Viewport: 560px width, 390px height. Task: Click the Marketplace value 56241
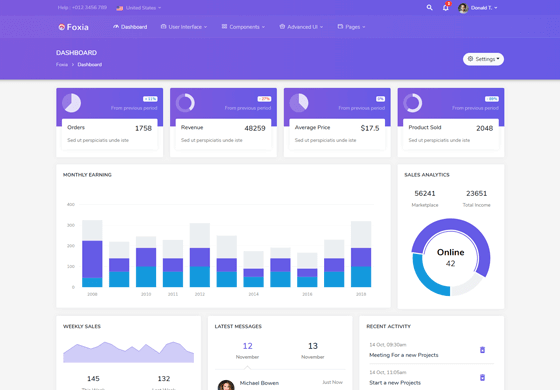[425, 193]
